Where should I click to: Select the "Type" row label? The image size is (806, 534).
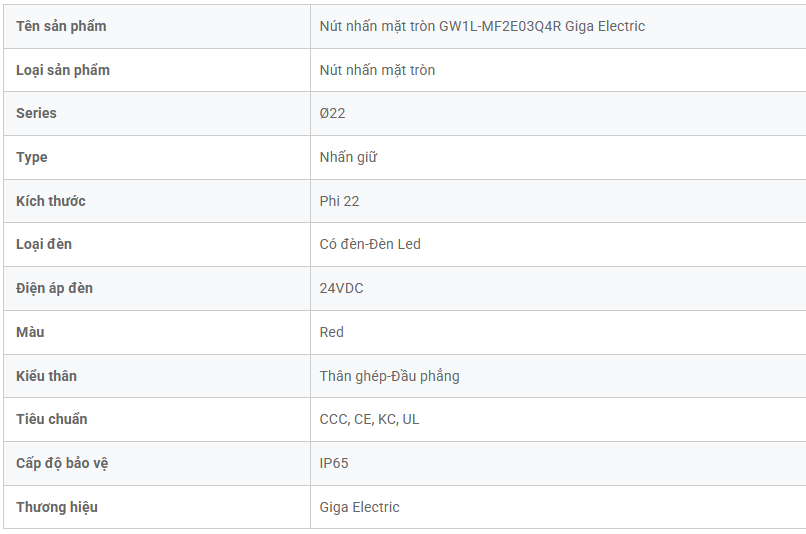32,157
